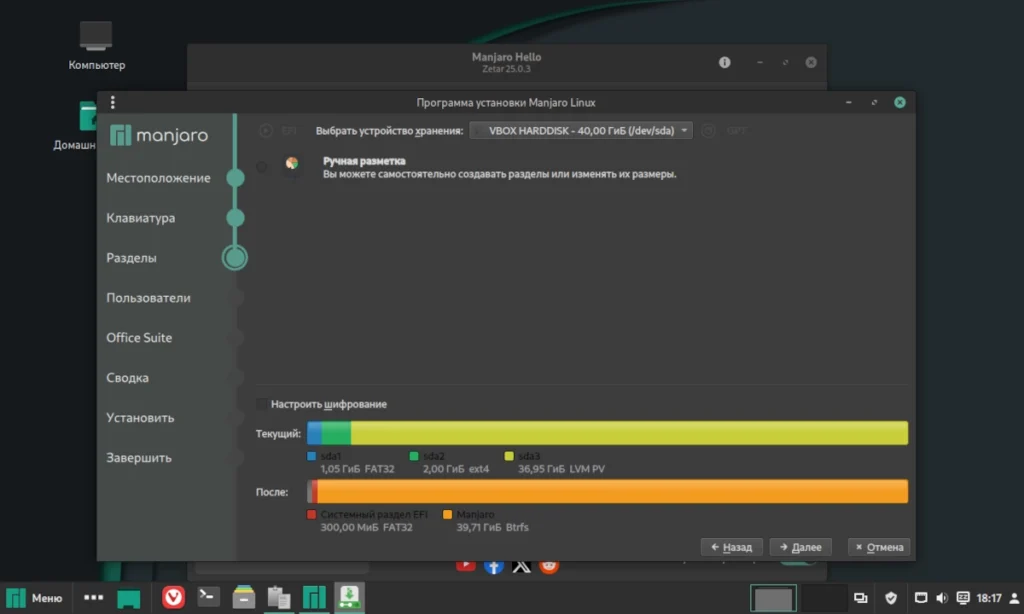Select the Пользователи step in the sidebar
The image size is (1024, 614).
(148, 298)
